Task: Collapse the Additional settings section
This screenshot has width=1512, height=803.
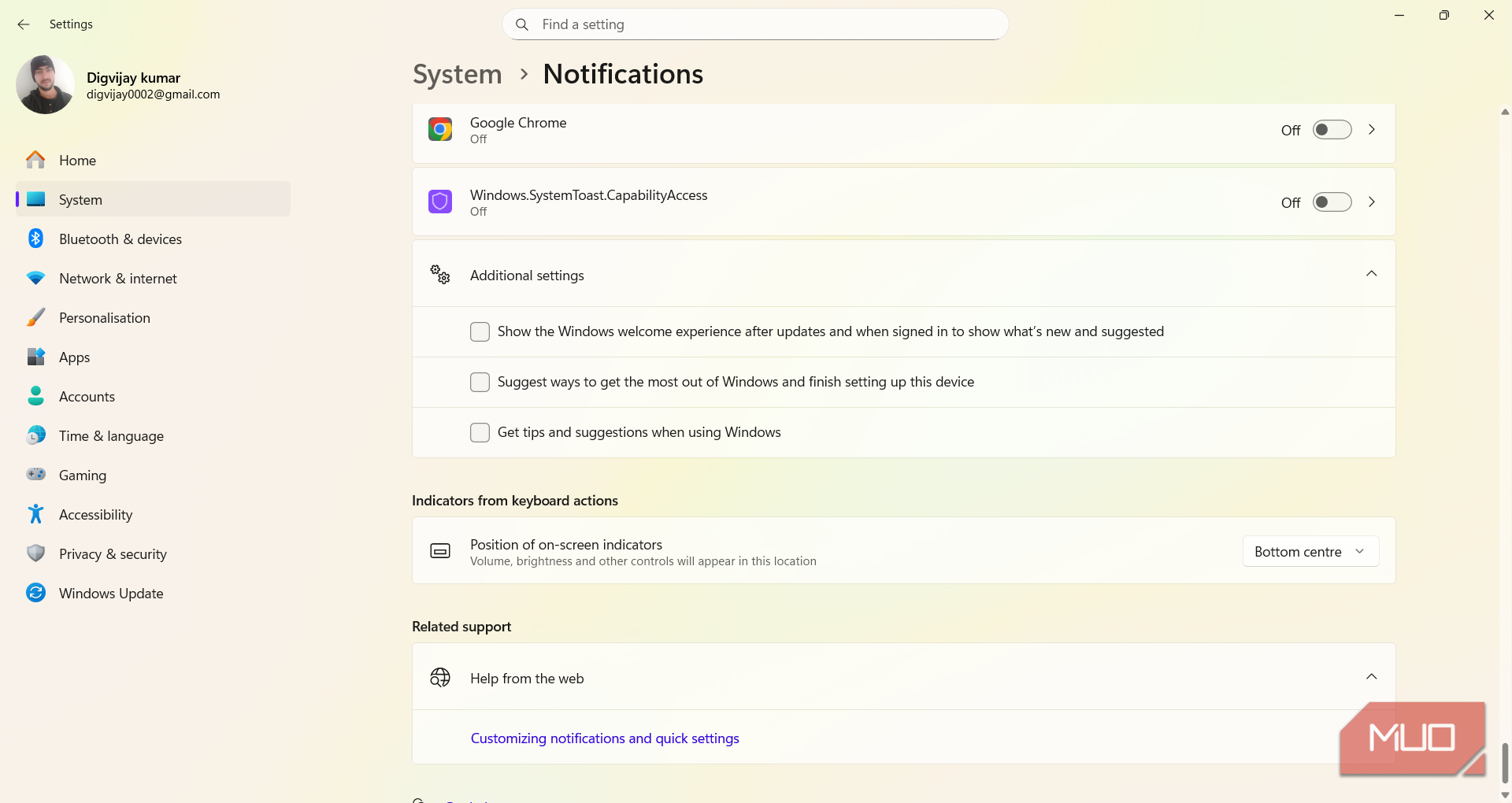Action: [1371, 274]
